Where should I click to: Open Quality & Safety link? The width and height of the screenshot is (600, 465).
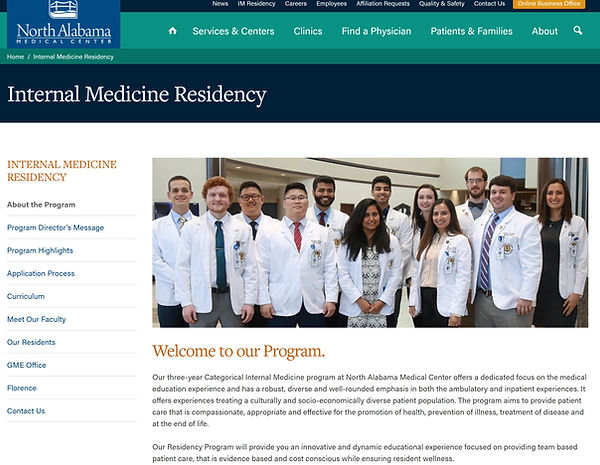click(x=442, y=4)
